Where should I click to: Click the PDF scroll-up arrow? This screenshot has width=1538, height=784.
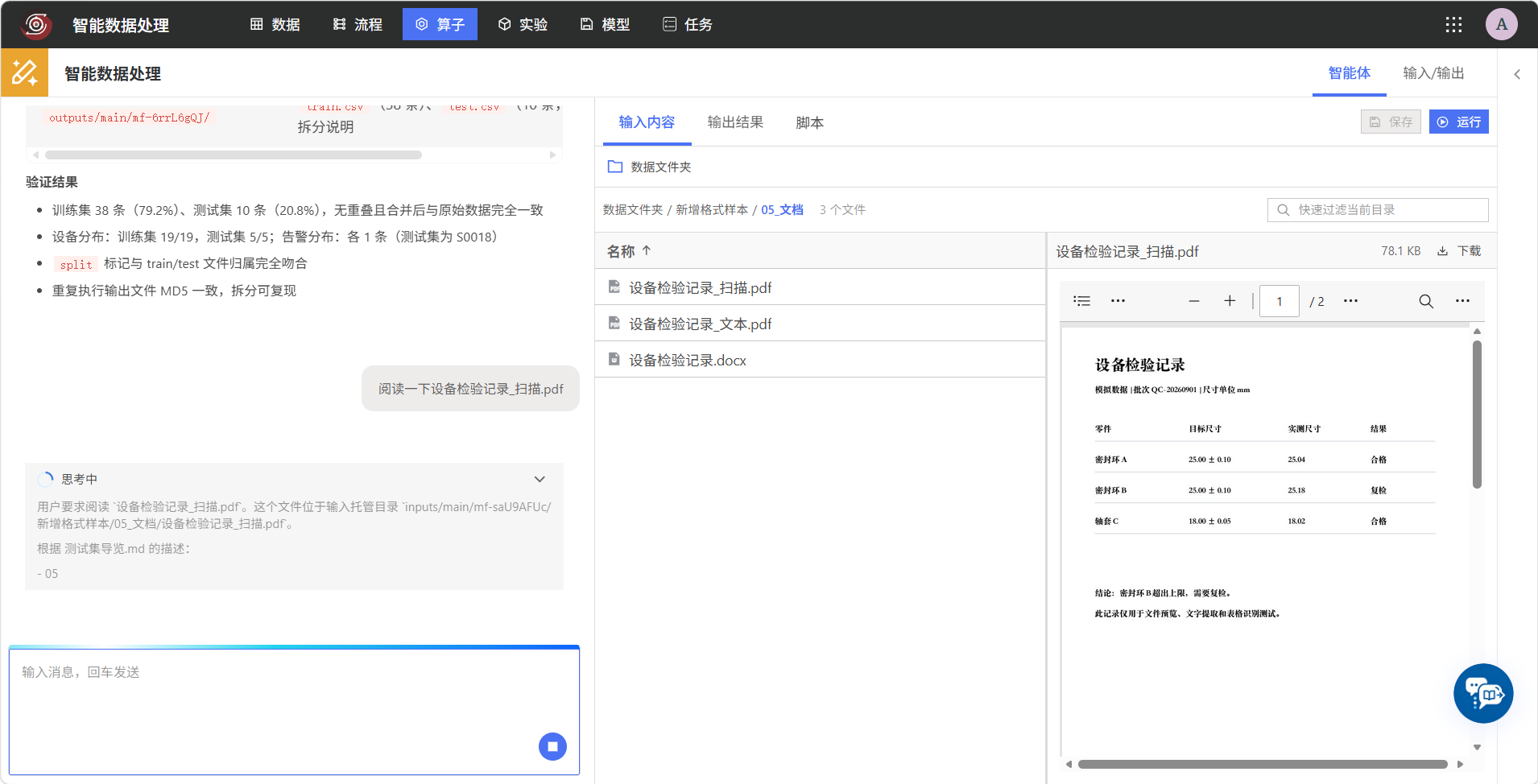click(x=1477, y=331)
